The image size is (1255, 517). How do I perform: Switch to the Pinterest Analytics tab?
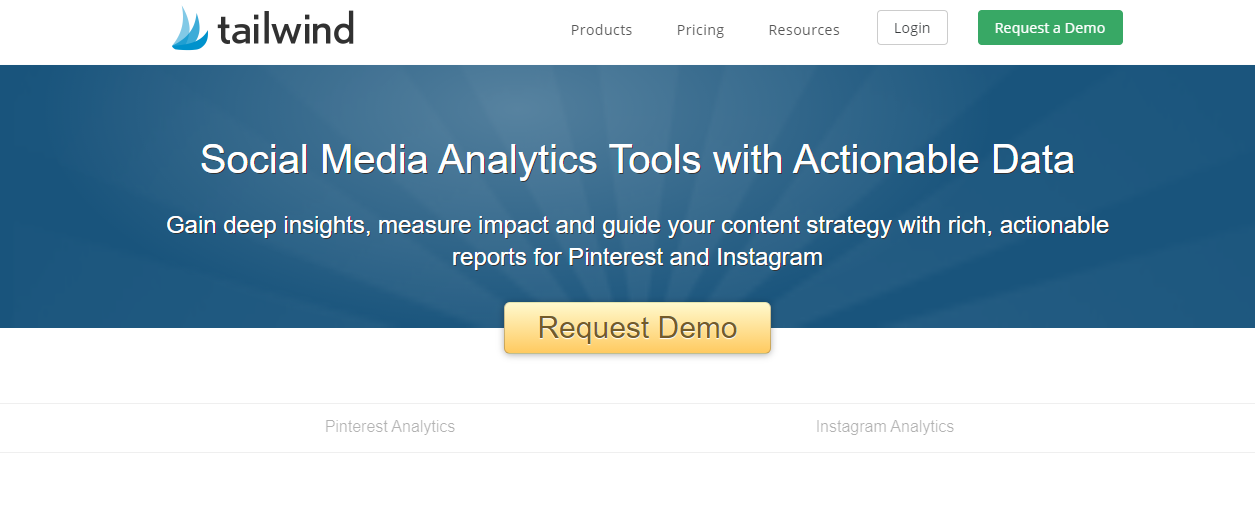[390, 427]
